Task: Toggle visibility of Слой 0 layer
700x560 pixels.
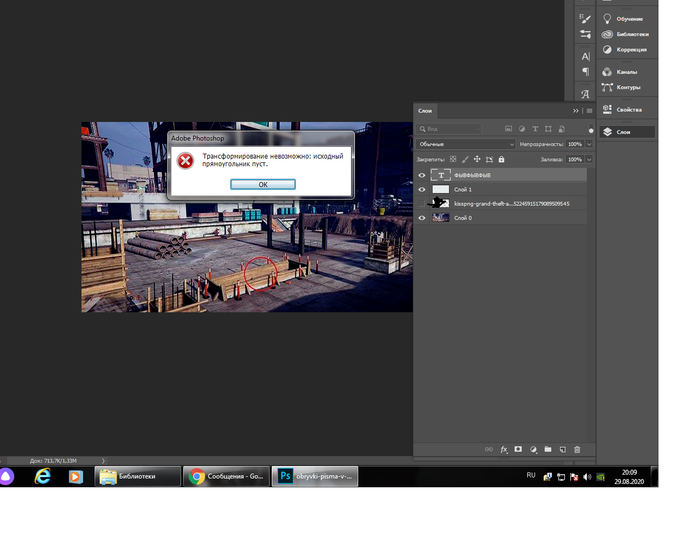Action: coord(422,217)
